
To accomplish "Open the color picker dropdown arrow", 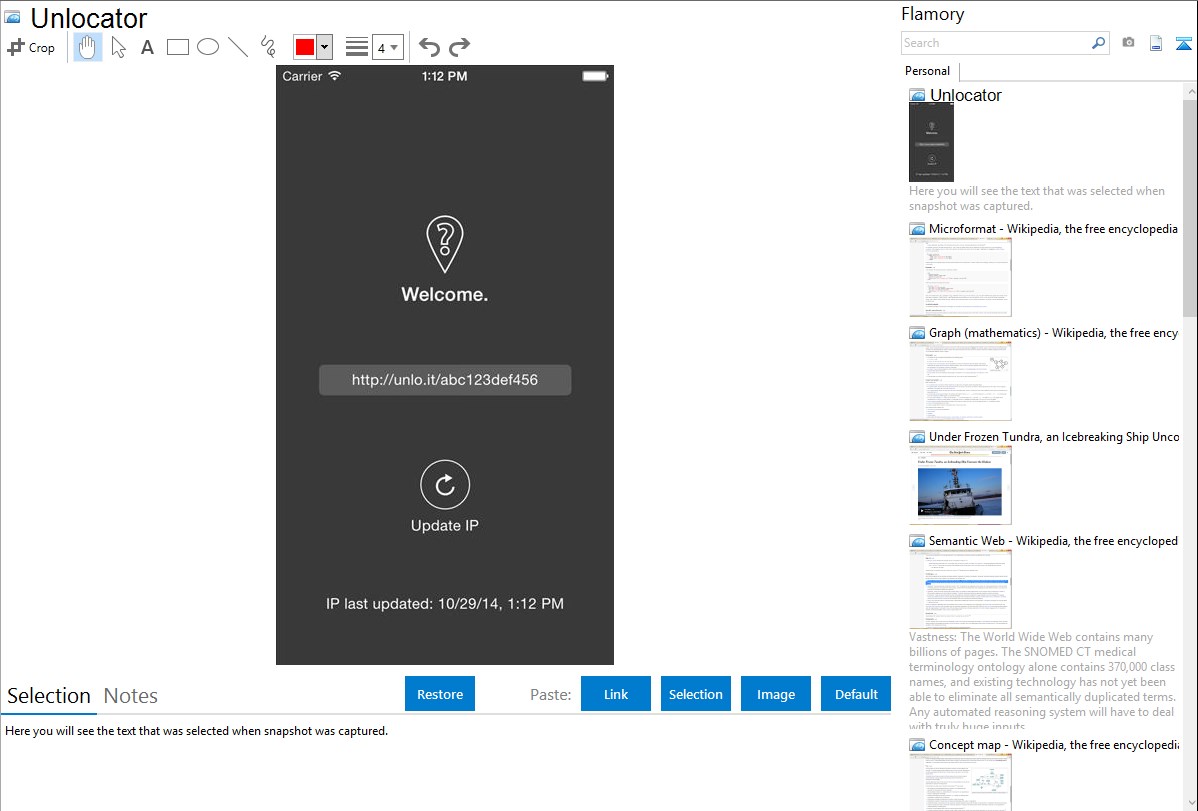I will tap(324, 47).
